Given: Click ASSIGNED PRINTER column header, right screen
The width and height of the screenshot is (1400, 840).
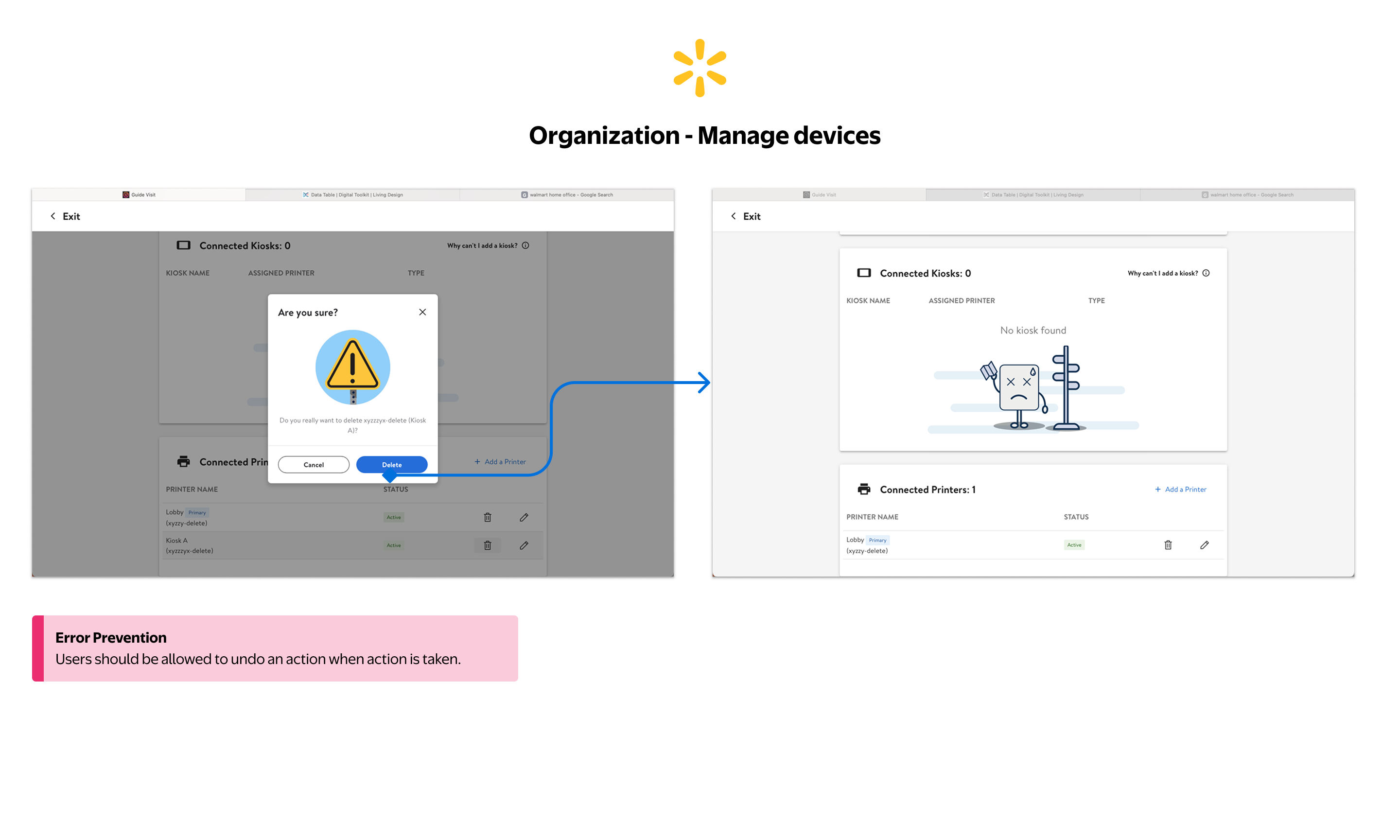Looking at the screenshot, I should tap(962, 300).
